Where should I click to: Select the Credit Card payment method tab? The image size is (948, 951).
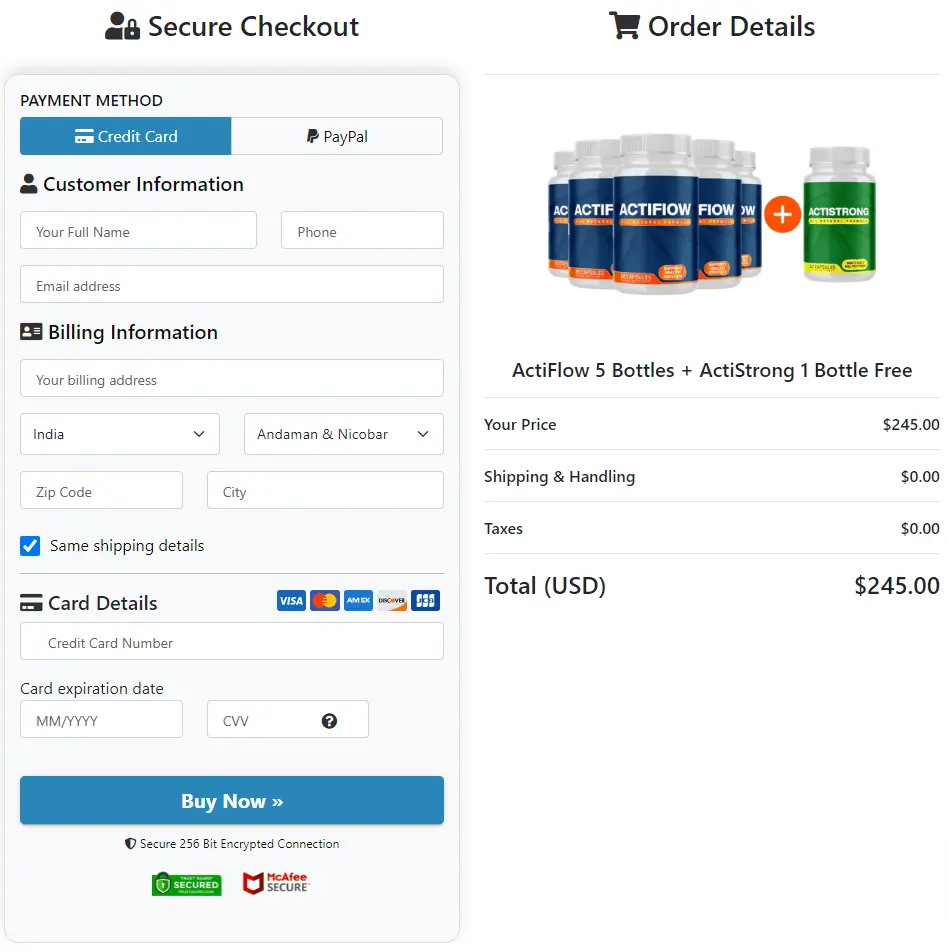click(125, 135)
